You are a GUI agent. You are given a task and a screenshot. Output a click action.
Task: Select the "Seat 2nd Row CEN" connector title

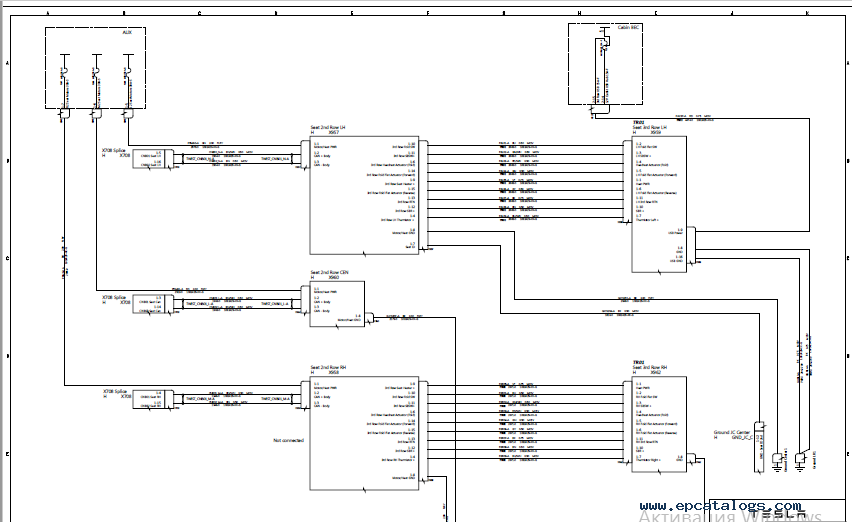pyautogui.click(x=329, y=273)
